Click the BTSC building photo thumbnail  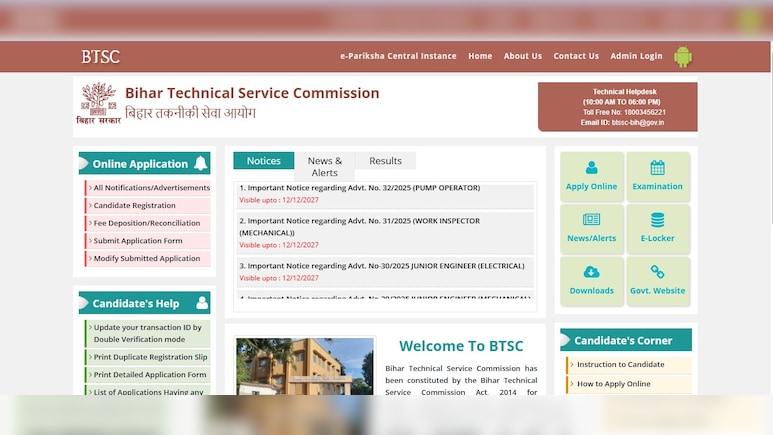click(305, 366)
